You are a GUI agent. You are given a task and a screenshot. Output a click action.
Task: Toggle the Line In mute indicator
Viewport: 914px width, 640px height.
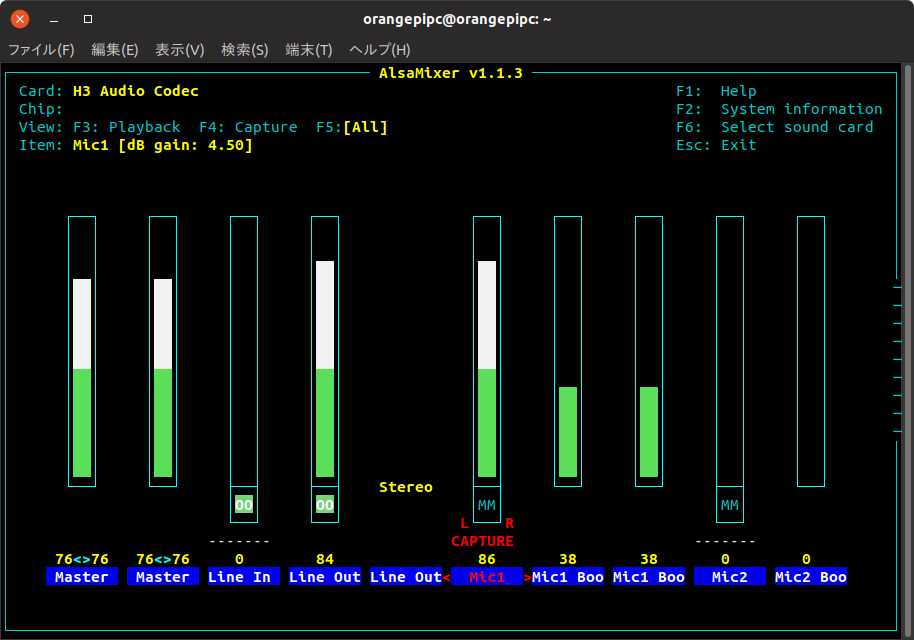[244, 505]
